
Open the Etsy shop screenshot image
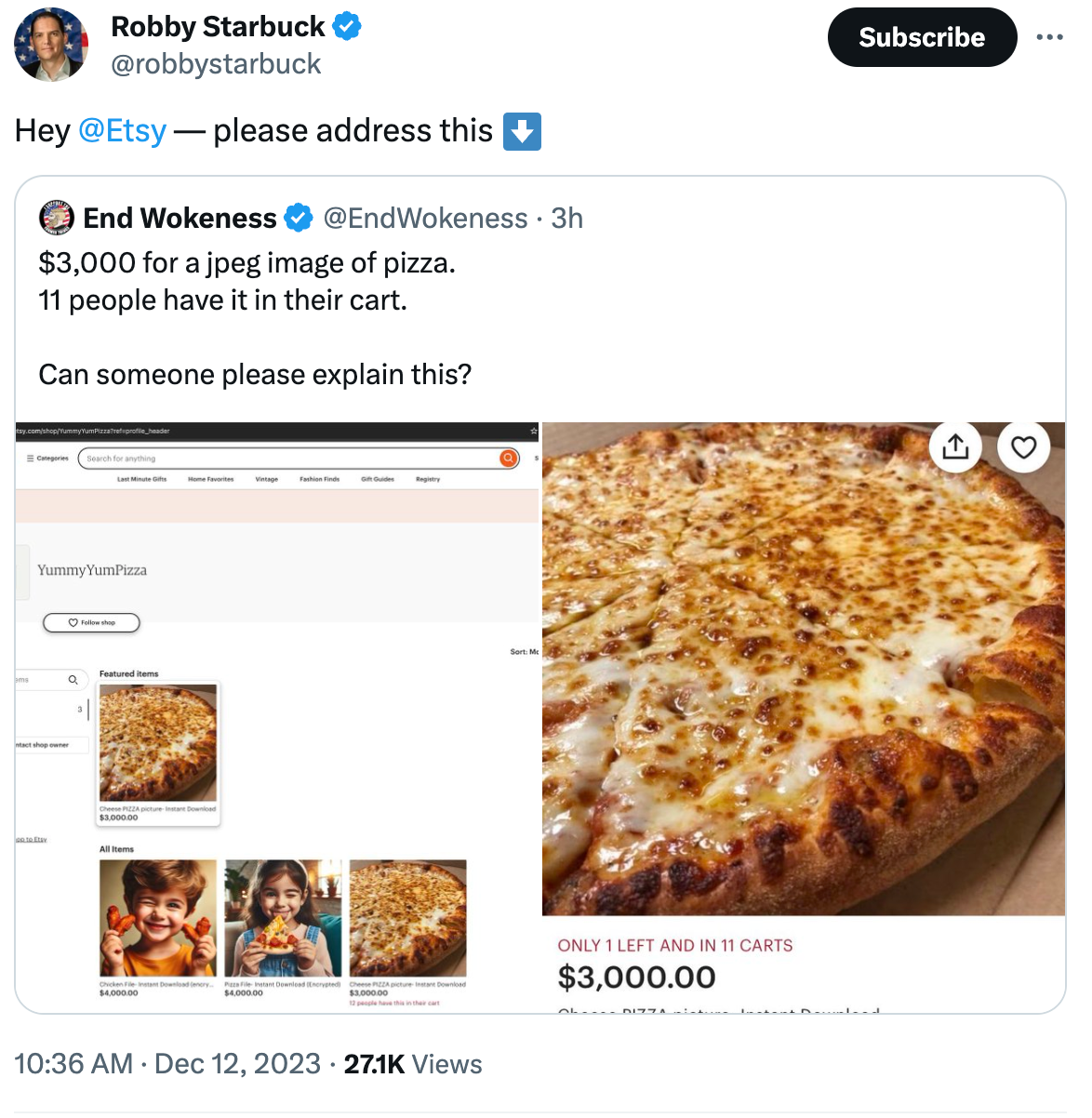coord(277,716)
